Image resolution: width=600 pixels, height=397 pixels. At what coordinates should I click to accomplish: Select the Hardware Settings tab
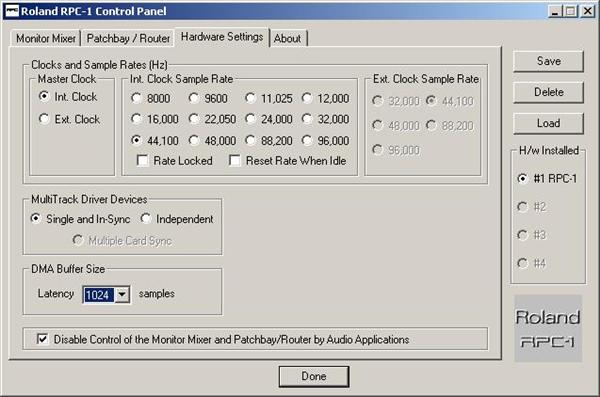click(x=222, y=37)
